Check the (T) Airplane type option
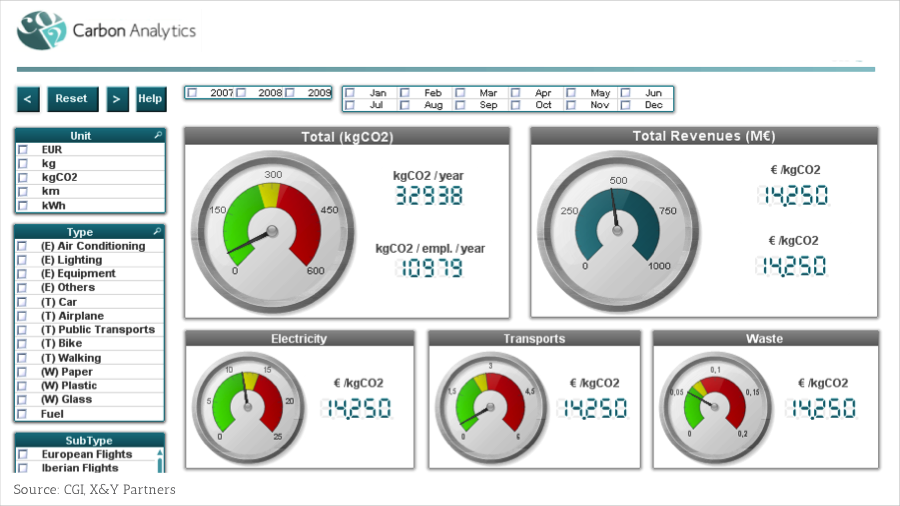Screen dimensions: 900x506 [x=23, y=316]
